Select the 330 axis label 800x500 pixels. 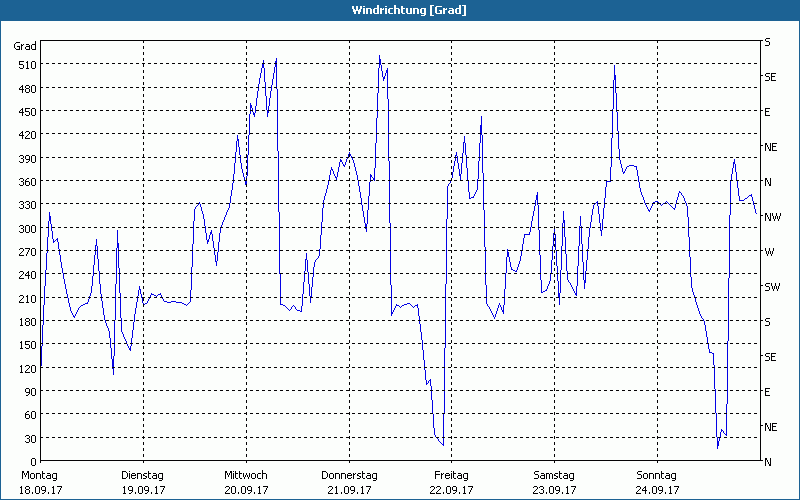28,205
